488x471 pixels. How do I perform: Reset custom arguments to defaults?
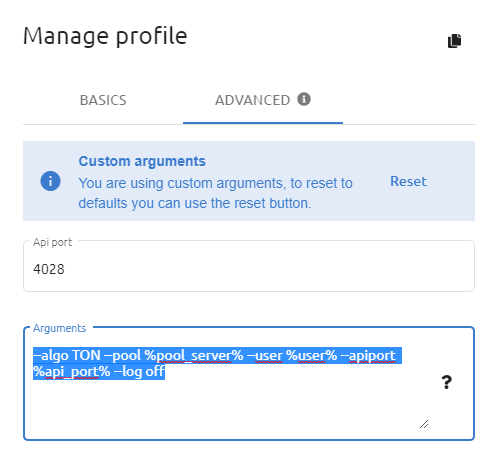(x=408, y=181)
